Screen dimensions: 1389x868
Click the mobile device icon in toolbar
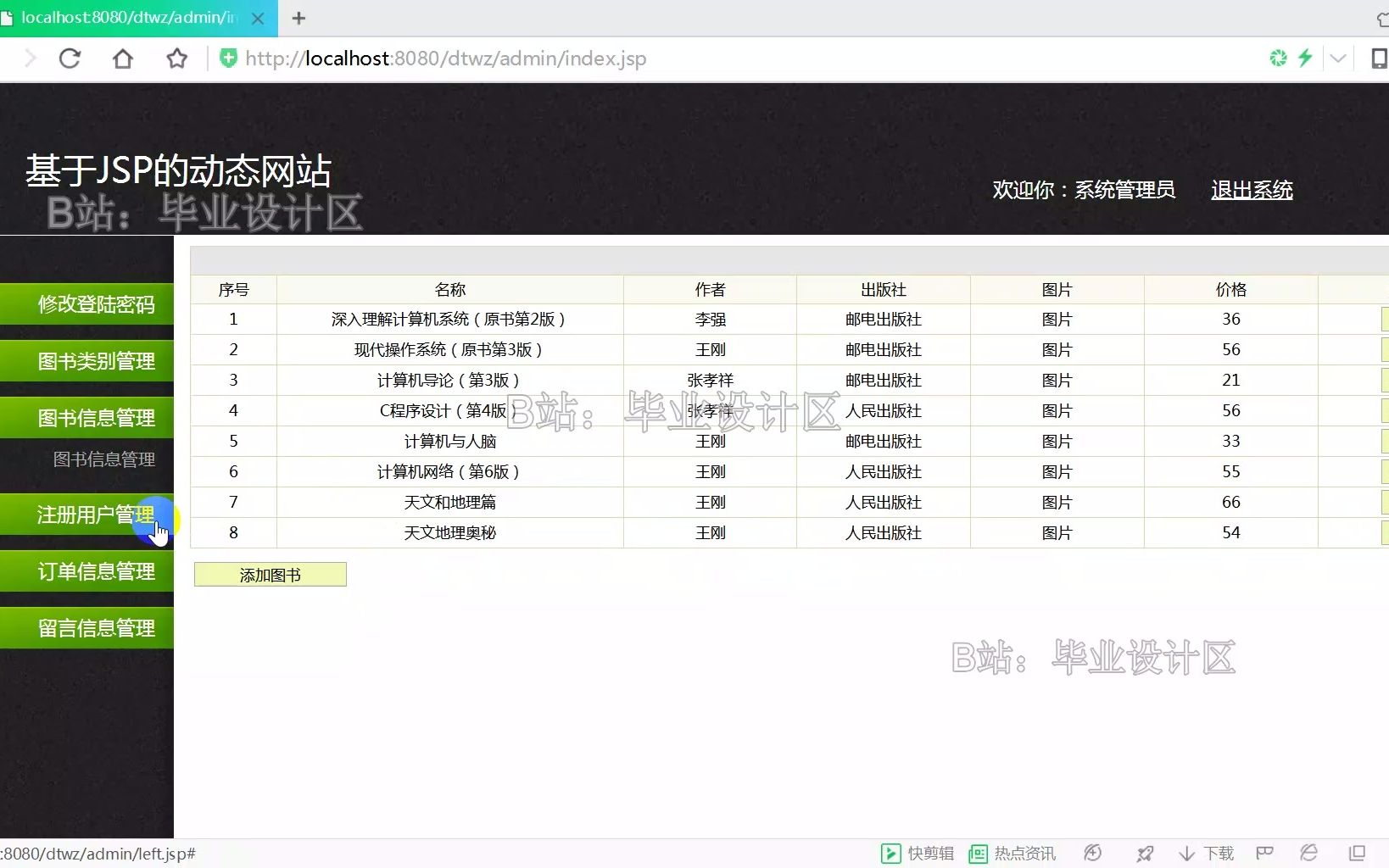pyautogui.click(x=1380, y=58)
